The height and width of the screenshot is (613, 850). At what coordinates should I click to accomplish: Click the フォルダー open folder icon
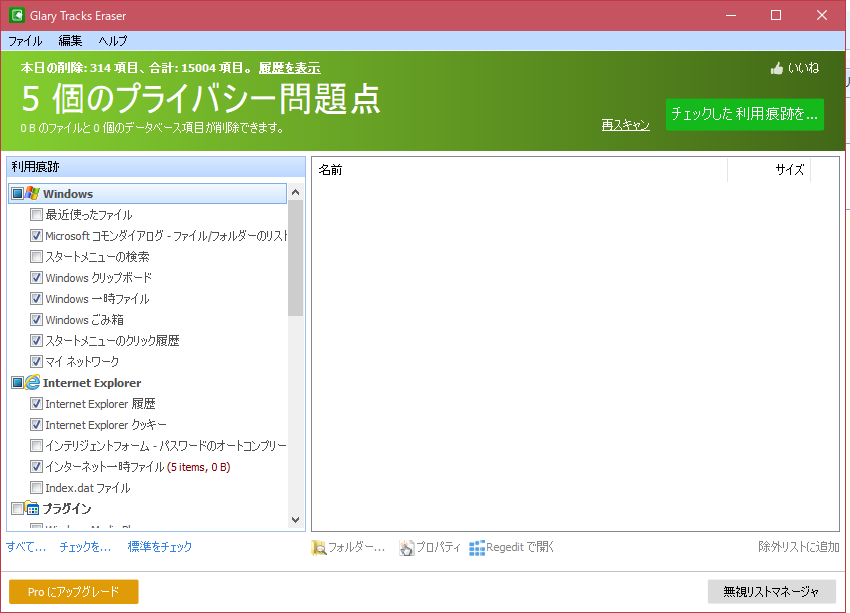[x=319, y=548]
